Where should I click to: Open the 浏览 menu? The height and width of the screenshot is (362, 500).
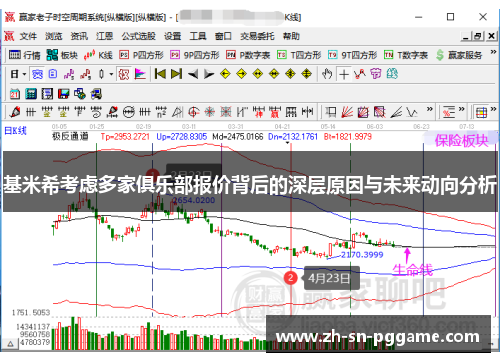(x=54, y=36)
